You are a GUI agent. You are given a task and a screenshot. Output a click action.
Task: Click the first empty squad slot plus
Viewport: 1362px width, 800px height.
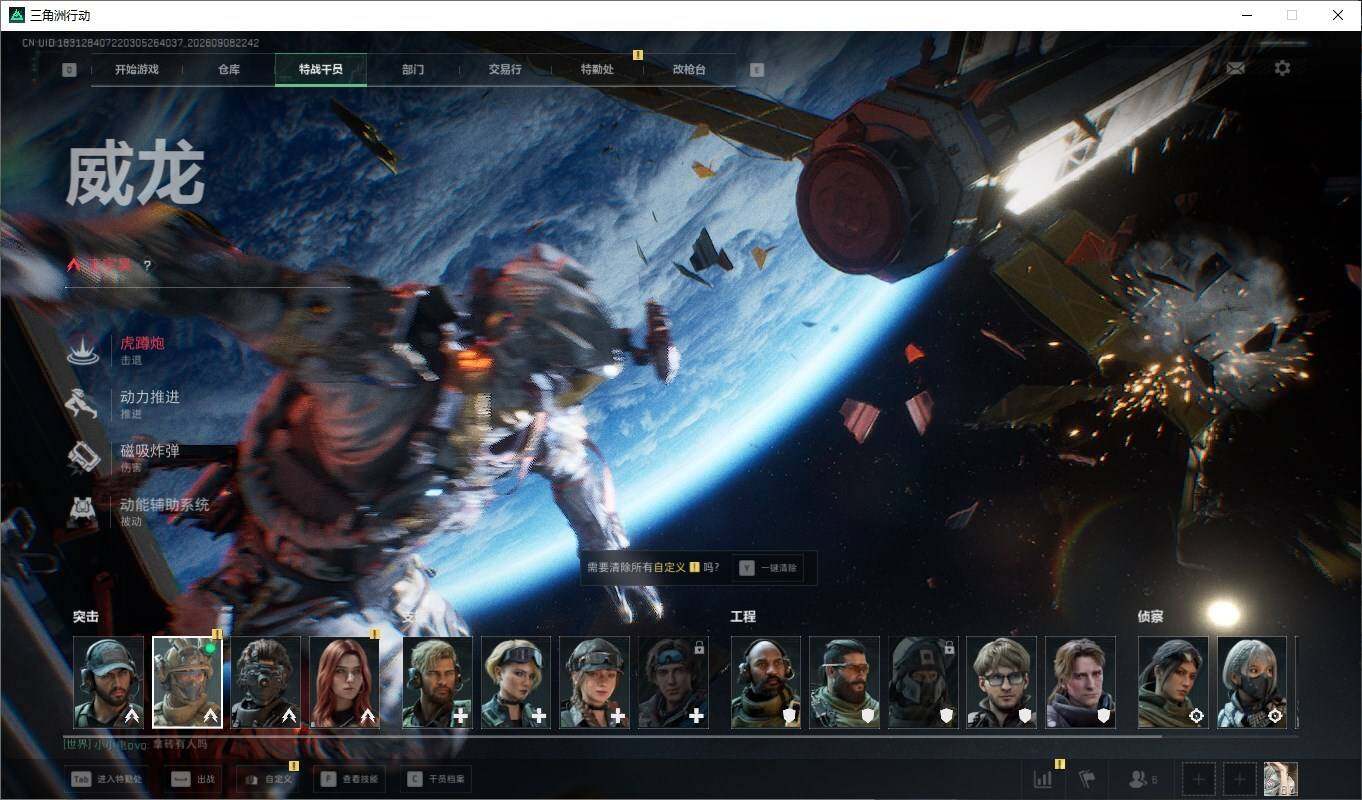(x=1200, y=779)
